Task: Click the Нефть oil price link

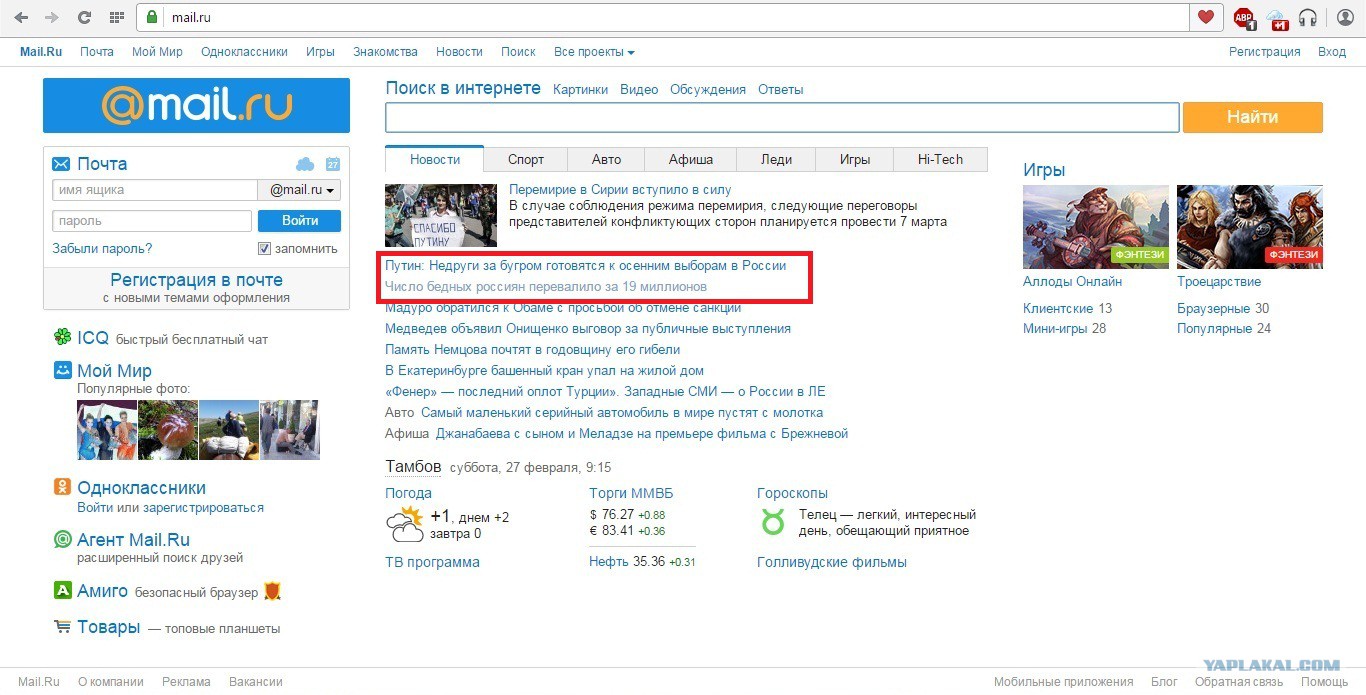Action: pyautogui.click(x=608, y=562)
